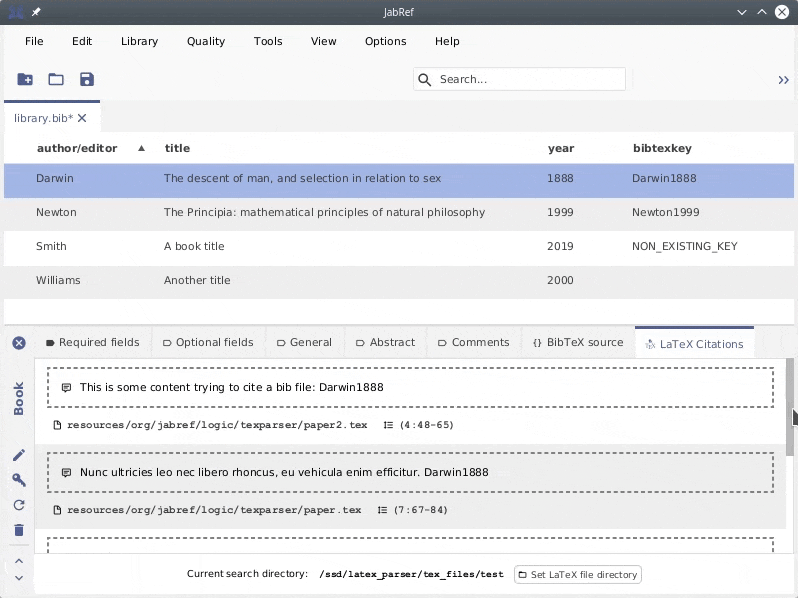Open a library with the folder icon
The image size is (798, 598).
[x=56, y=80]
